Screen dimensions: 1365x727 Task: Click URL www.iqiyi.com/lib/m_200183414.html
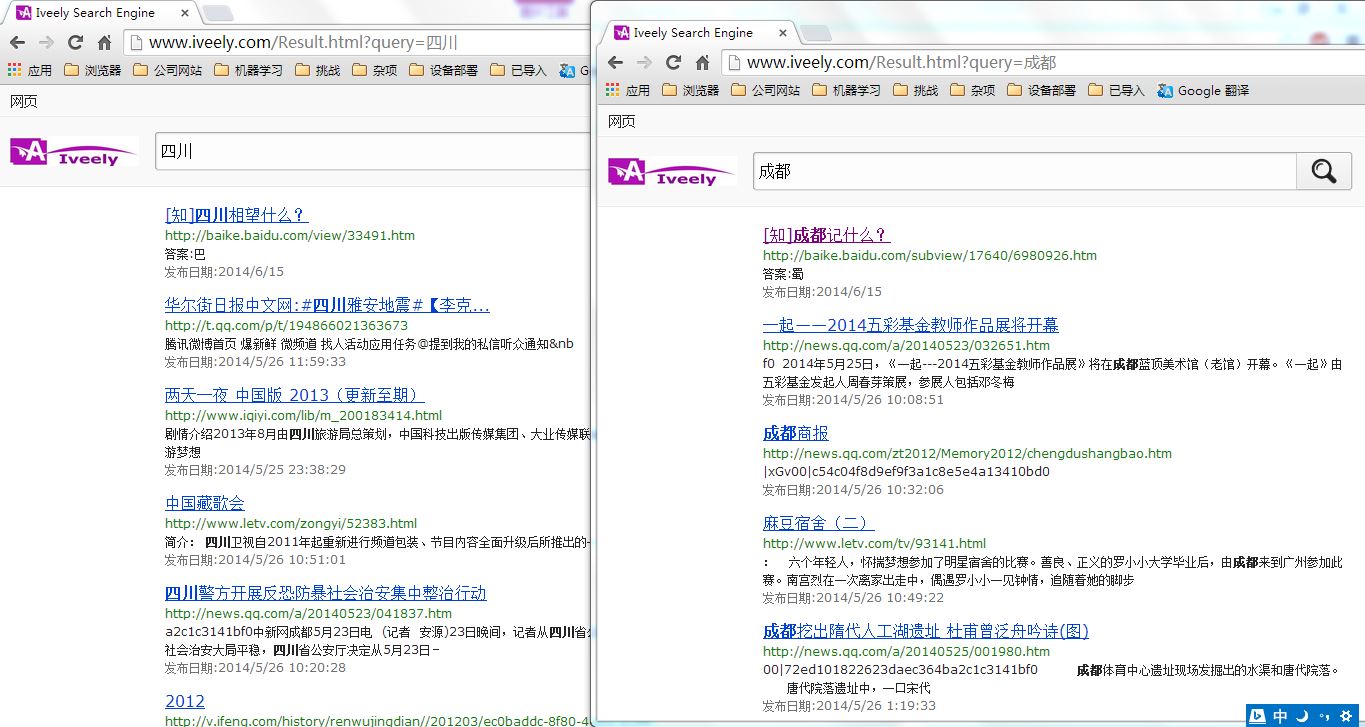click(x=303, y=416)
